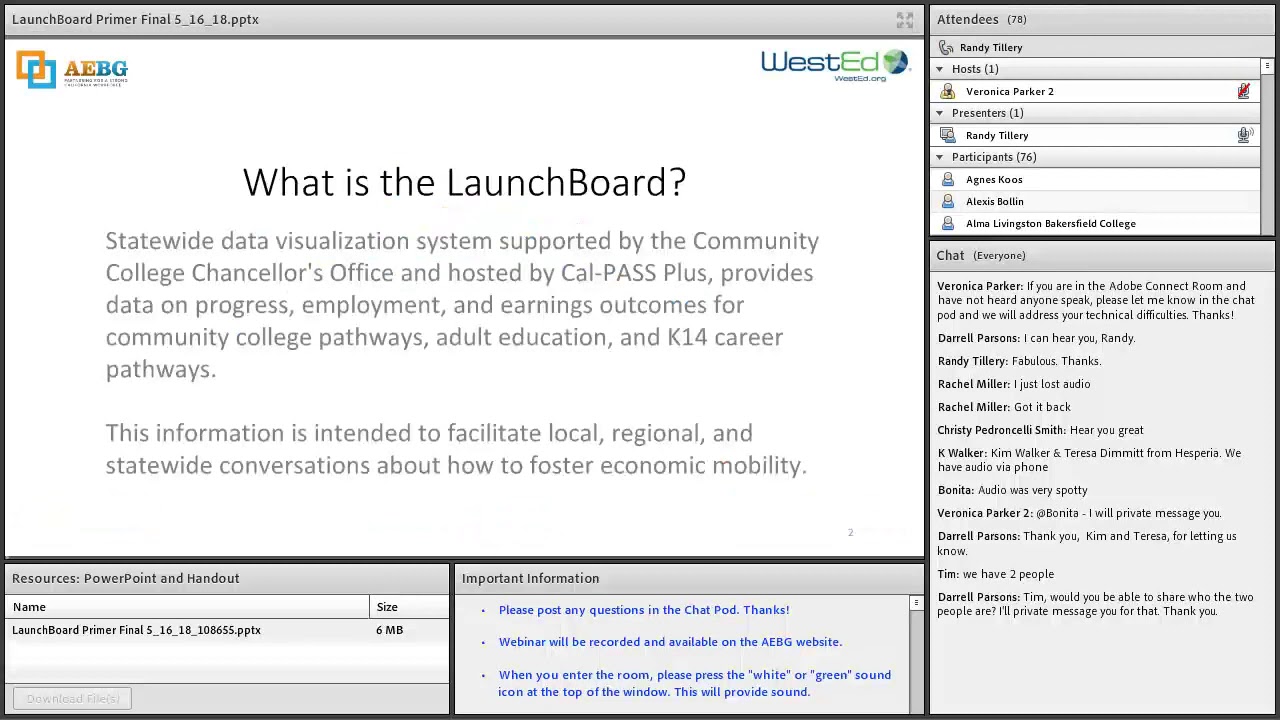Sort resources by Size column header
Screen dimensions: 1280x720
[x=409, y=607]
